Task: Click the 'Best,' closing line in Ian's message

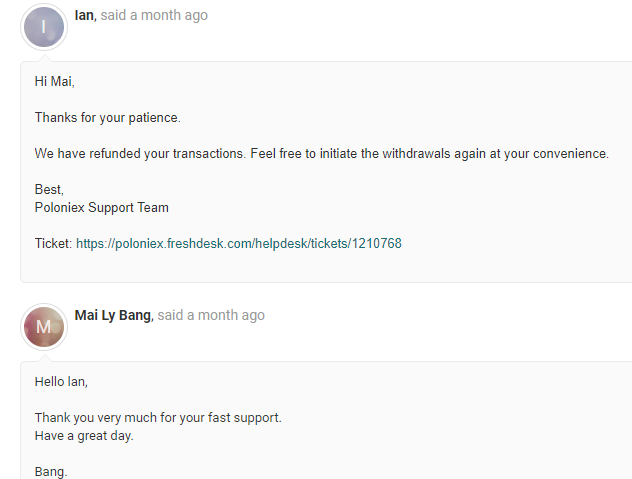Action: coord(49,190)
